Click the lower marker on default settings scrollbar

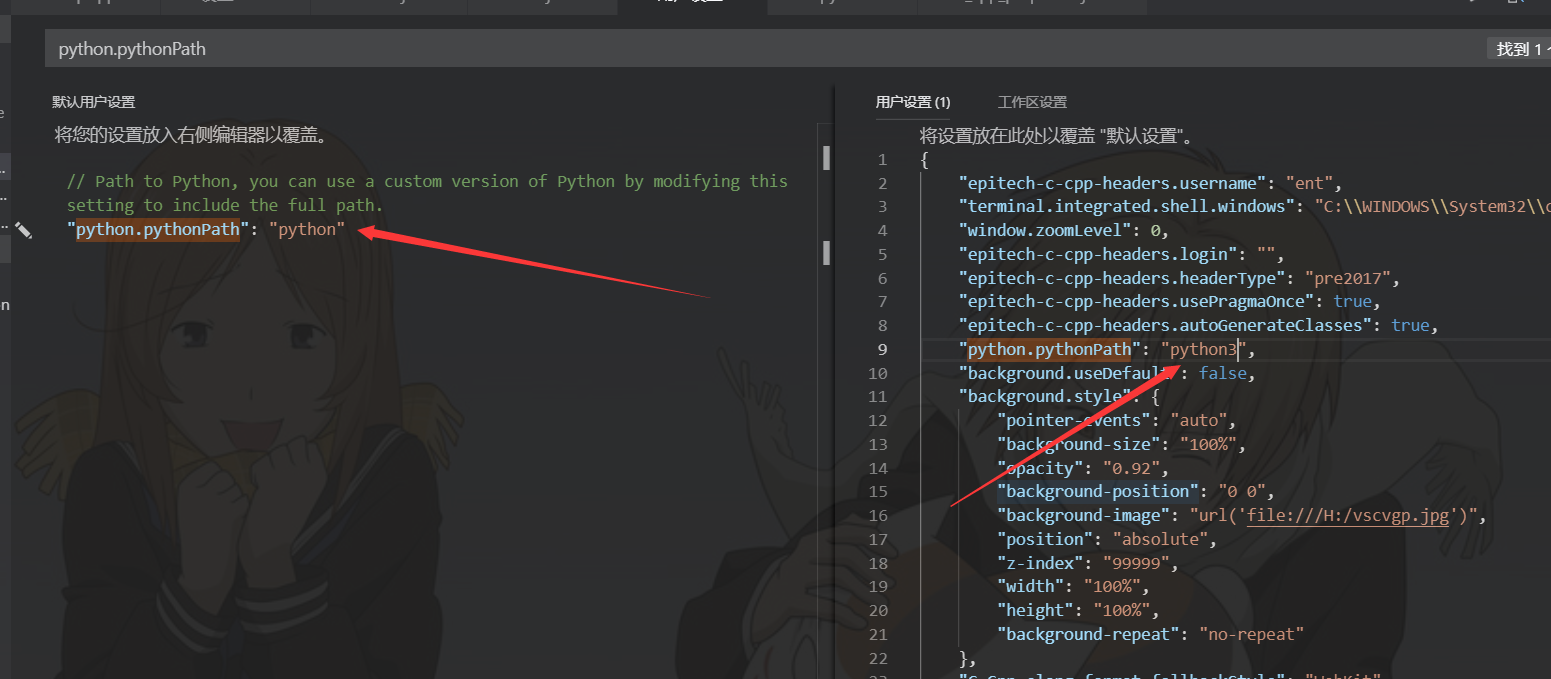826,252
